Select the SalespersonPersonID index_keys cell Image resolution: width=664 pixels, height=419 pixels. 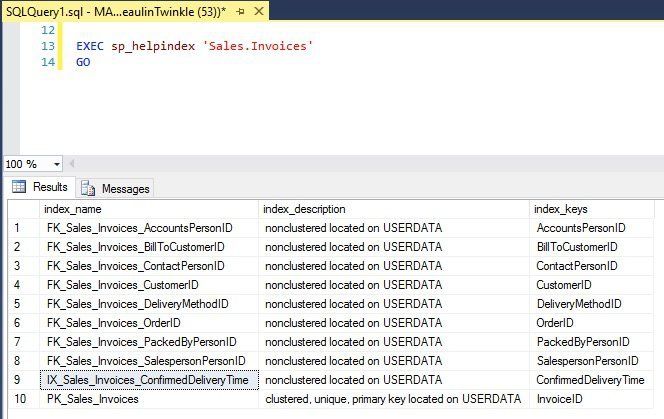592,361
